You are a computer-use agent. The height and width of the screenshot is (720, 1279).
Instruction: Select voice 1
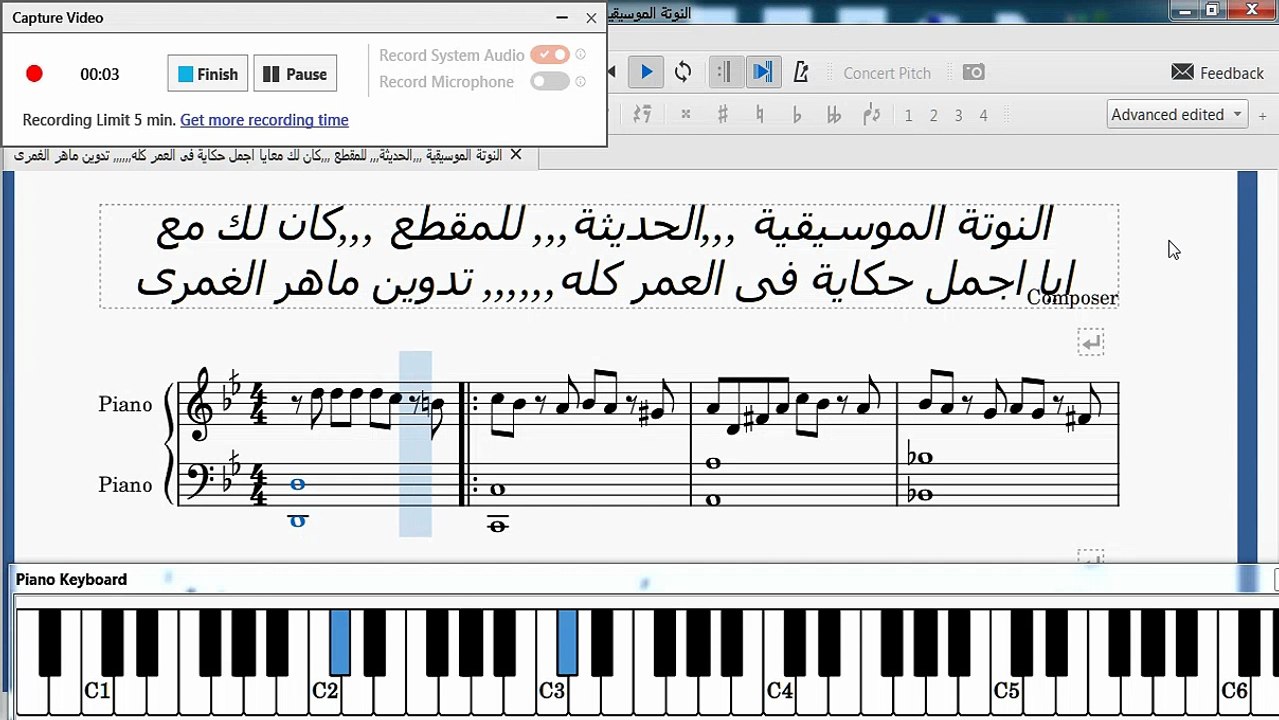(908, 116)
